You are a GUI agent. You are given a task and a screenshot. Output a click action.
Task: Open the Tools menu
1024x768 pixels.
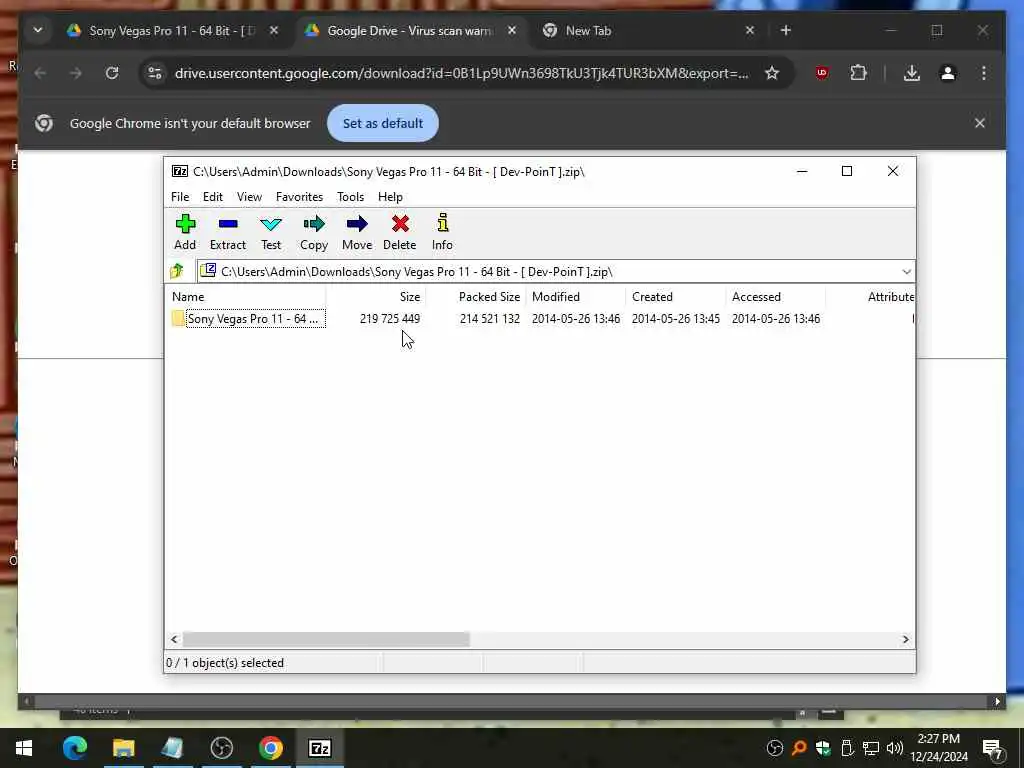[350, 197]
